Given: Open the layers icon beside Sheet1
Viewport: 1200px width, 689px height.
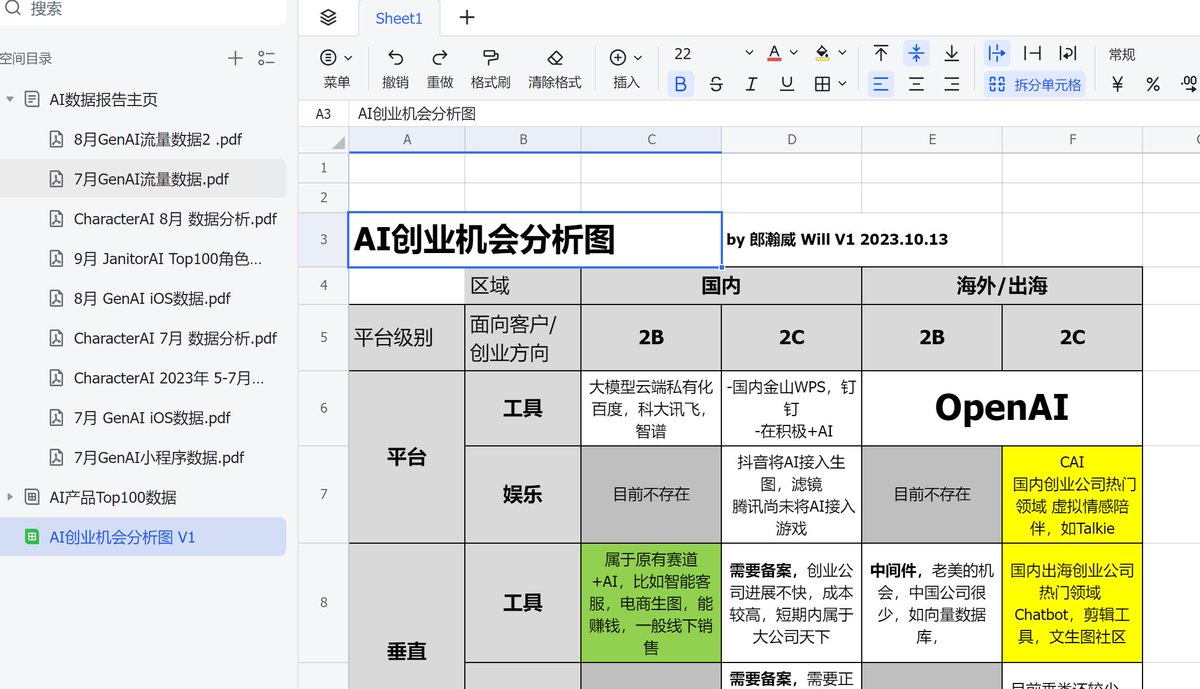Looking at the screenshot, I should (x=329, y=18).
